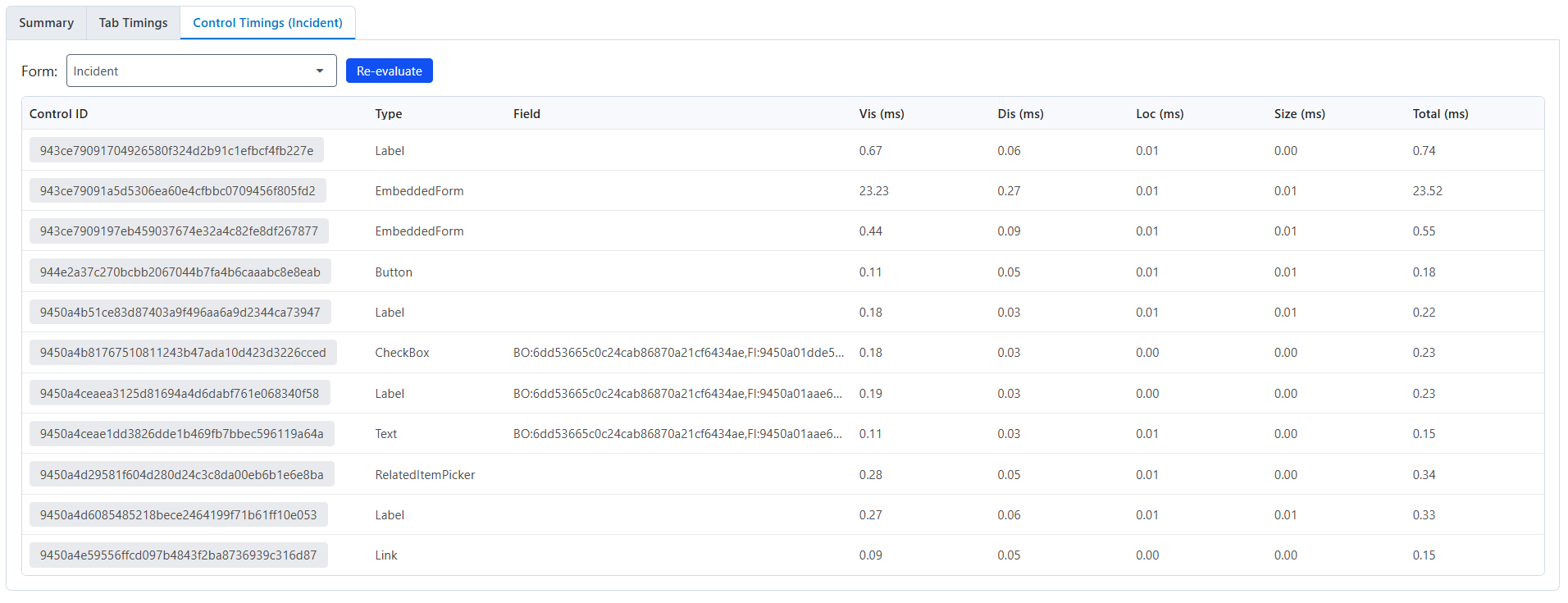The image size is (1568, 603).
Task: Click the 0.55 Total value
Action: point(1424,231)
